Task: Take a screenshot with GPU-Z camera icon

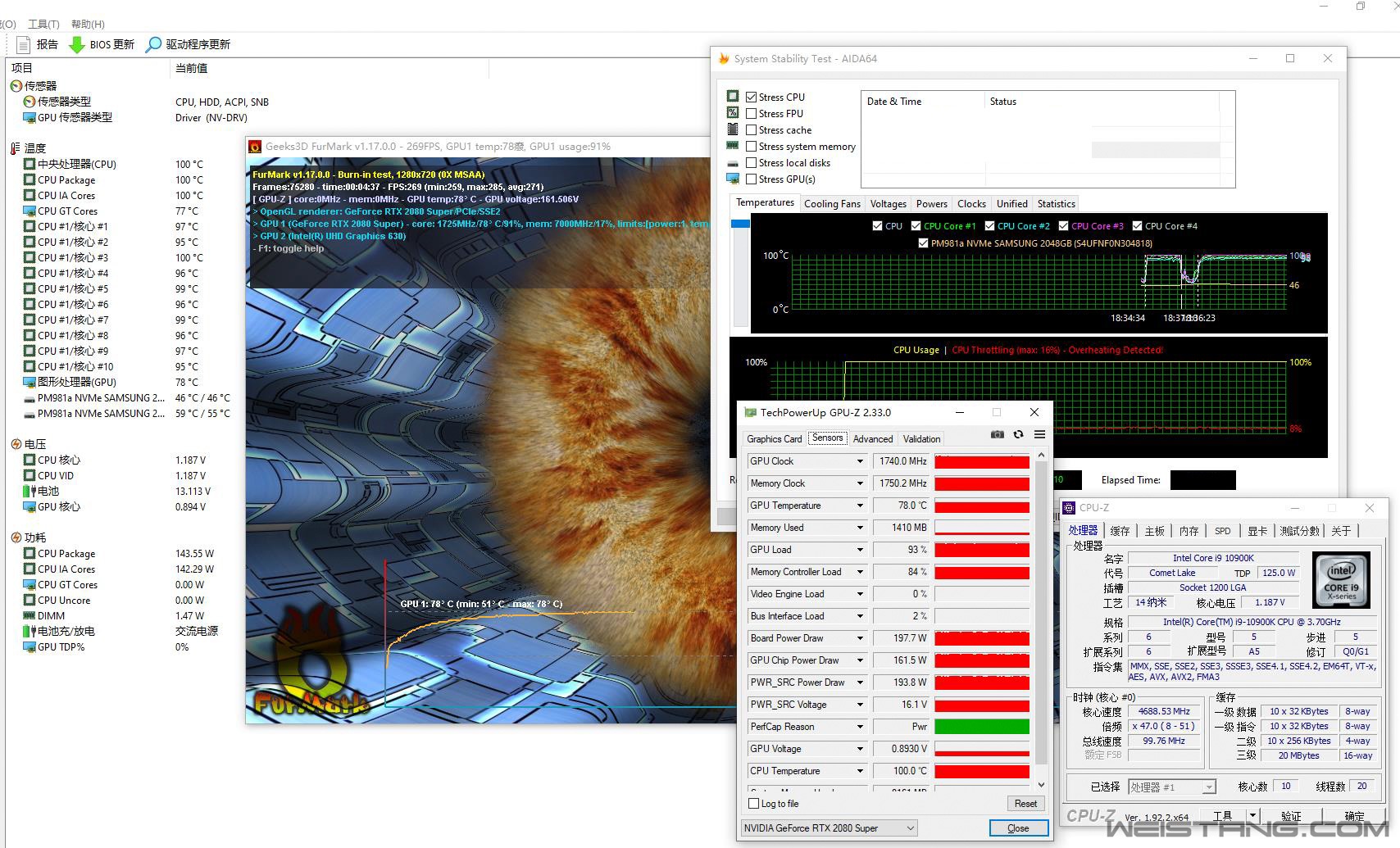Action: [x=997, y=434]
